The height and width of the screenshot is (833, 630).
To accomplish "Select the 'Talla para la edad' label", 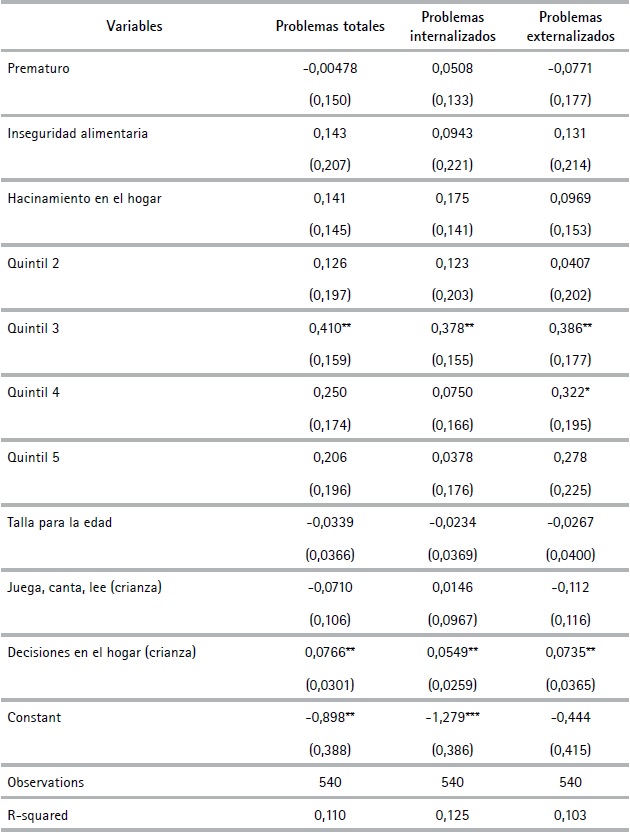I will pyautogui.click(x=59, y=523).
